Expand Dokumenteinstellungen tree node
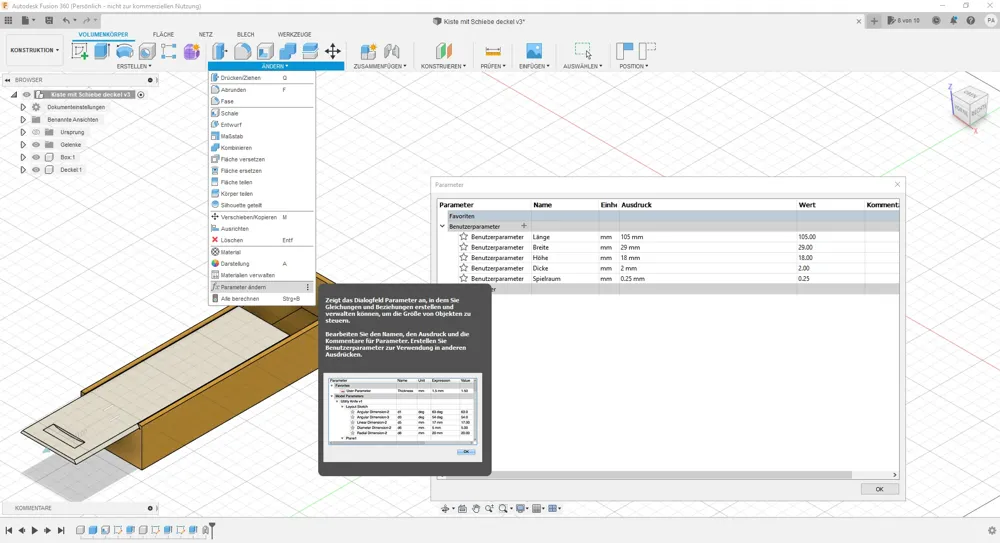Screen dimensions: 1000x543 pos(23,107)
